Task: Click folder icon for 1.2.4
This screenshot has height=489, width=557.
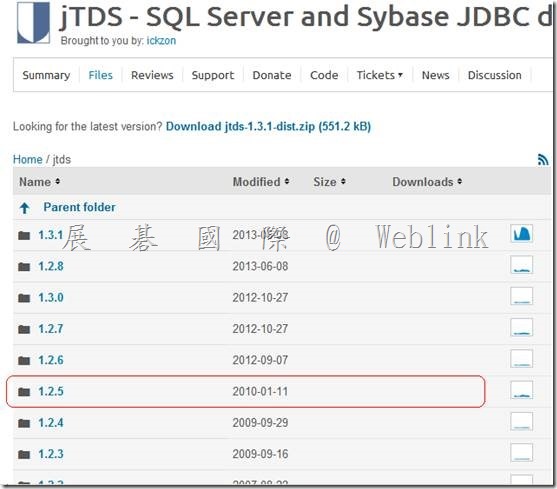Action: [24, 423]
